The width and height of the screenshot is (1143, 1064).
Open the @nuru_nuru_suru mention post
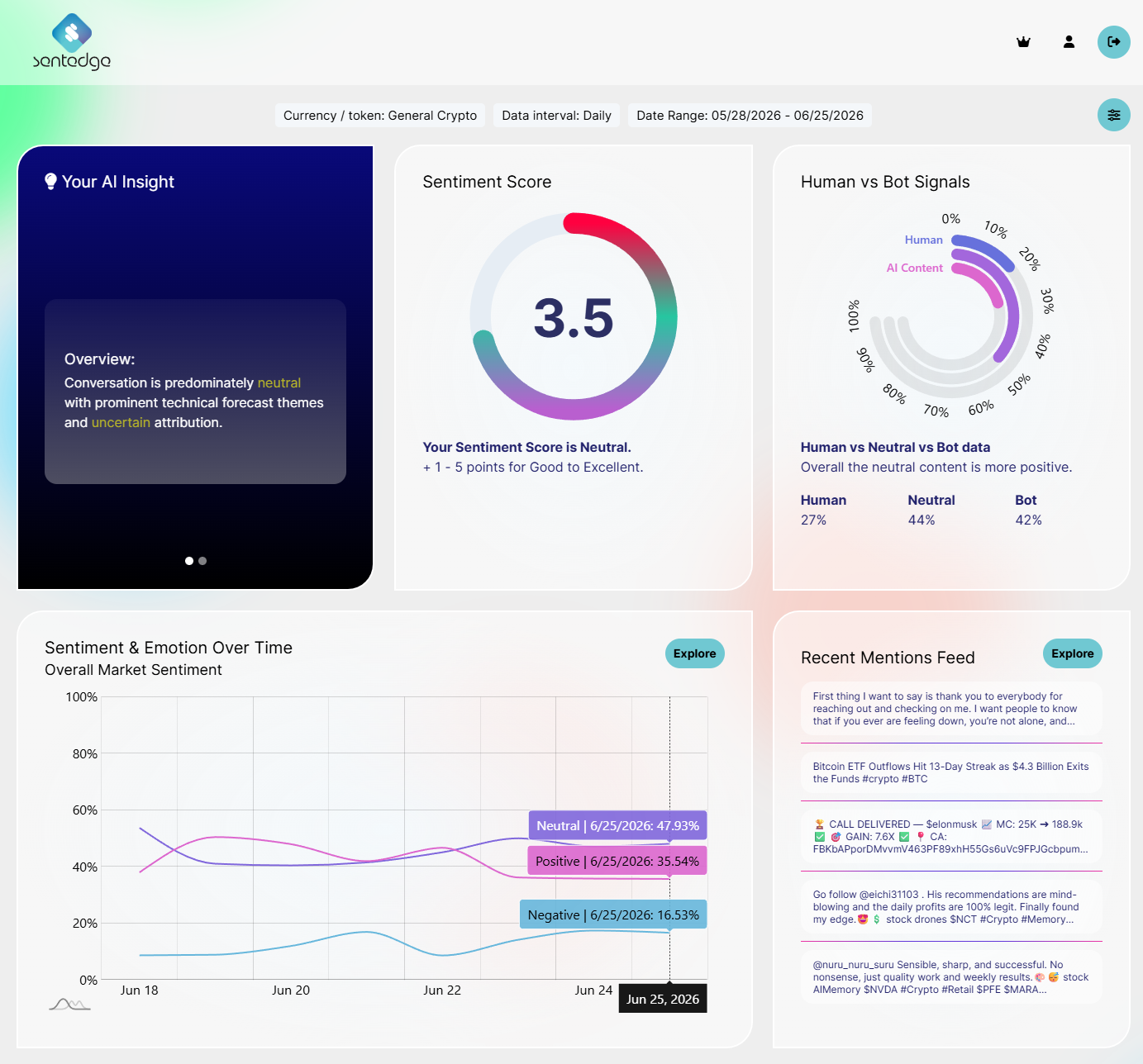(x=951, y=976)
